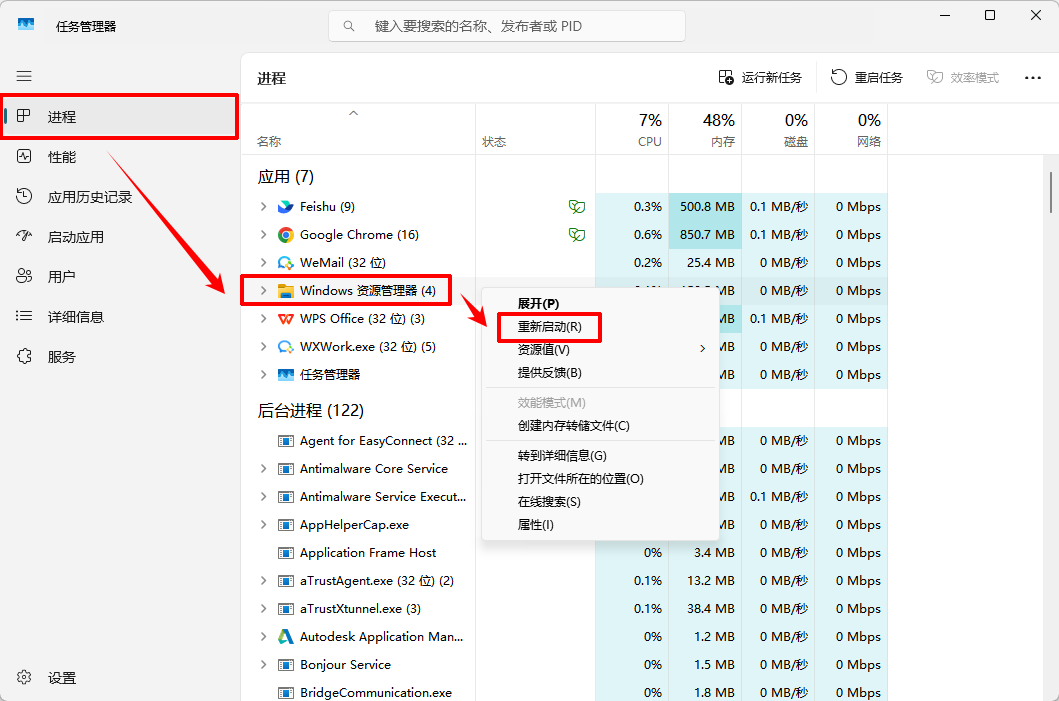
Task: Expand the WeMail (32 位) process group
Action: pyautogui.click(x=263, y=263)
